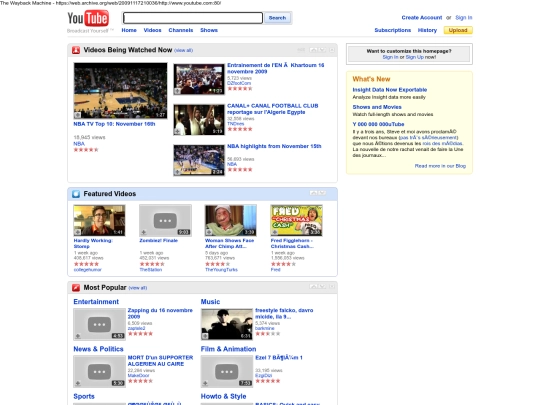Click the red Most Popular module icon
The height and width of the screenshot is (405, 540).
[76, 288]
